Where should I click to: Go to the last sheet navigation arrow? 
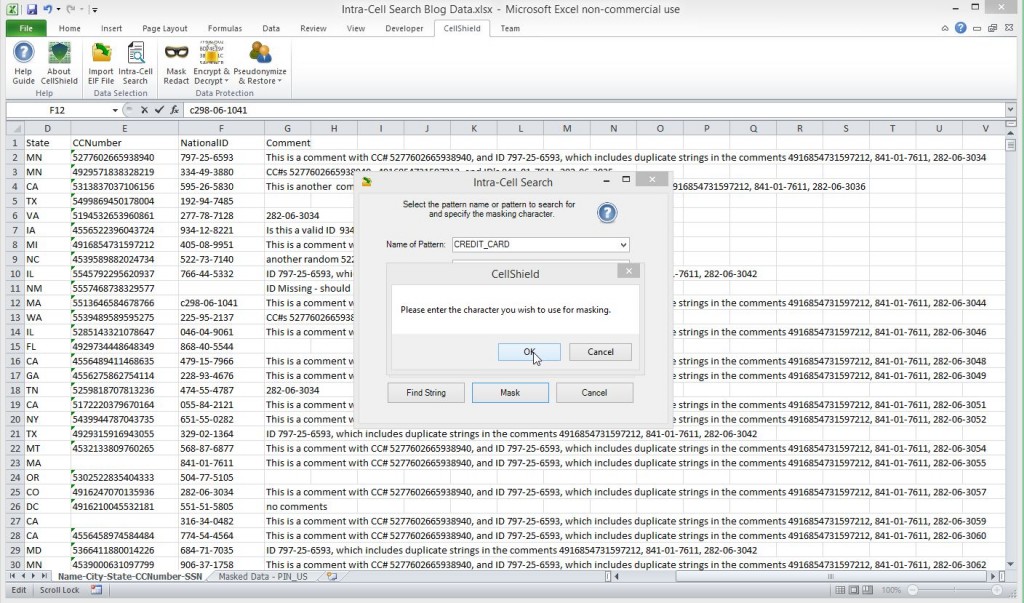(44, 576)
